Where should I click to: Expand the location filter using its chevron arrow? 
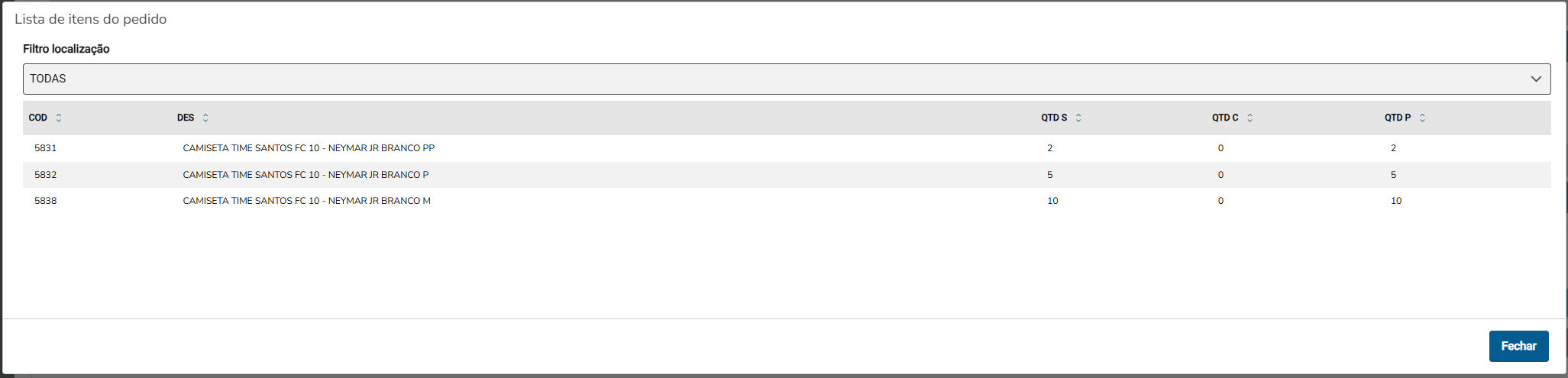click(1536, 79)
